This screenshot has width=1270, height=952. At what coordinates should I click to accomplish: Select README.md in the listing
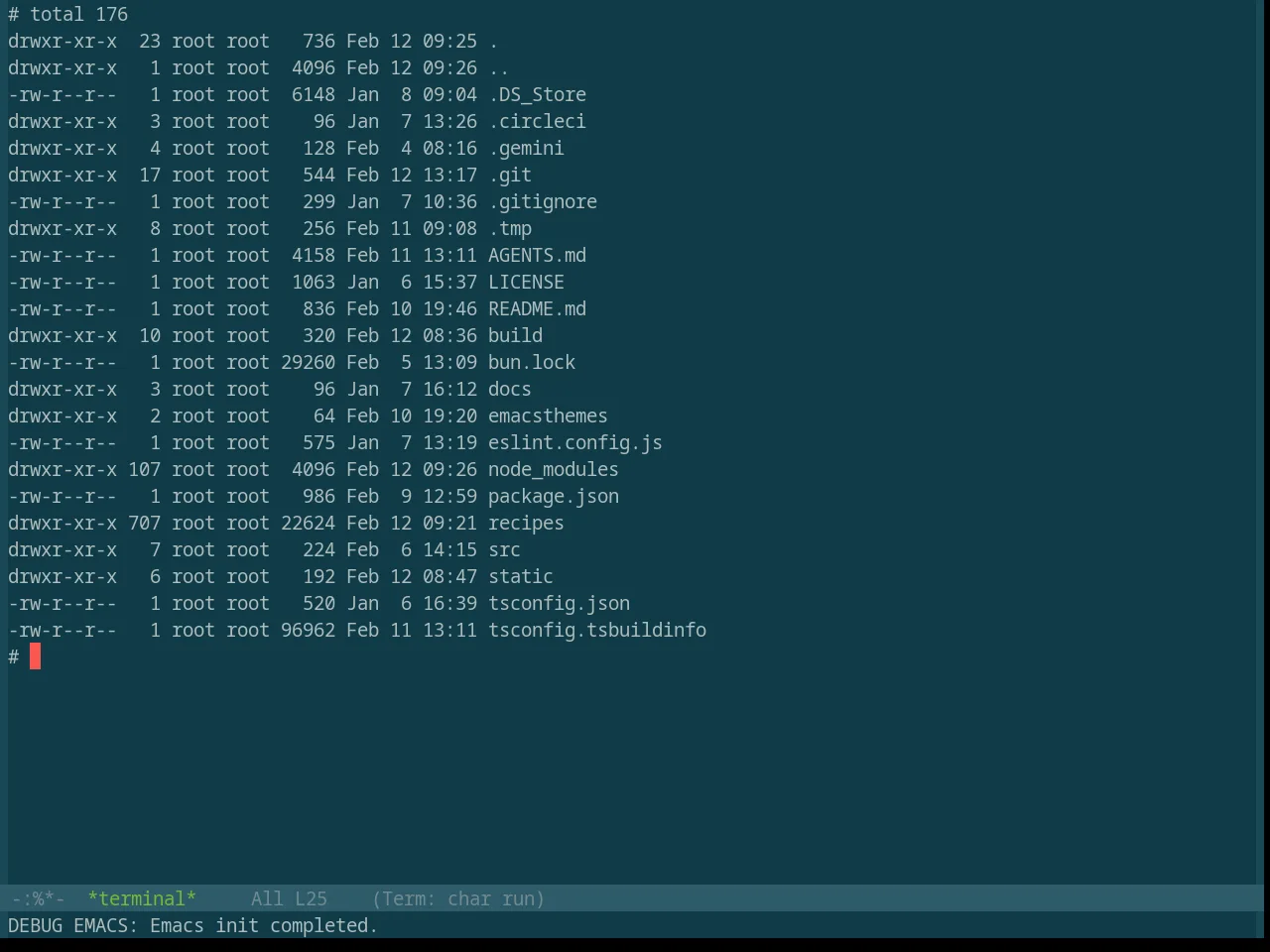(x=537, y=308)
